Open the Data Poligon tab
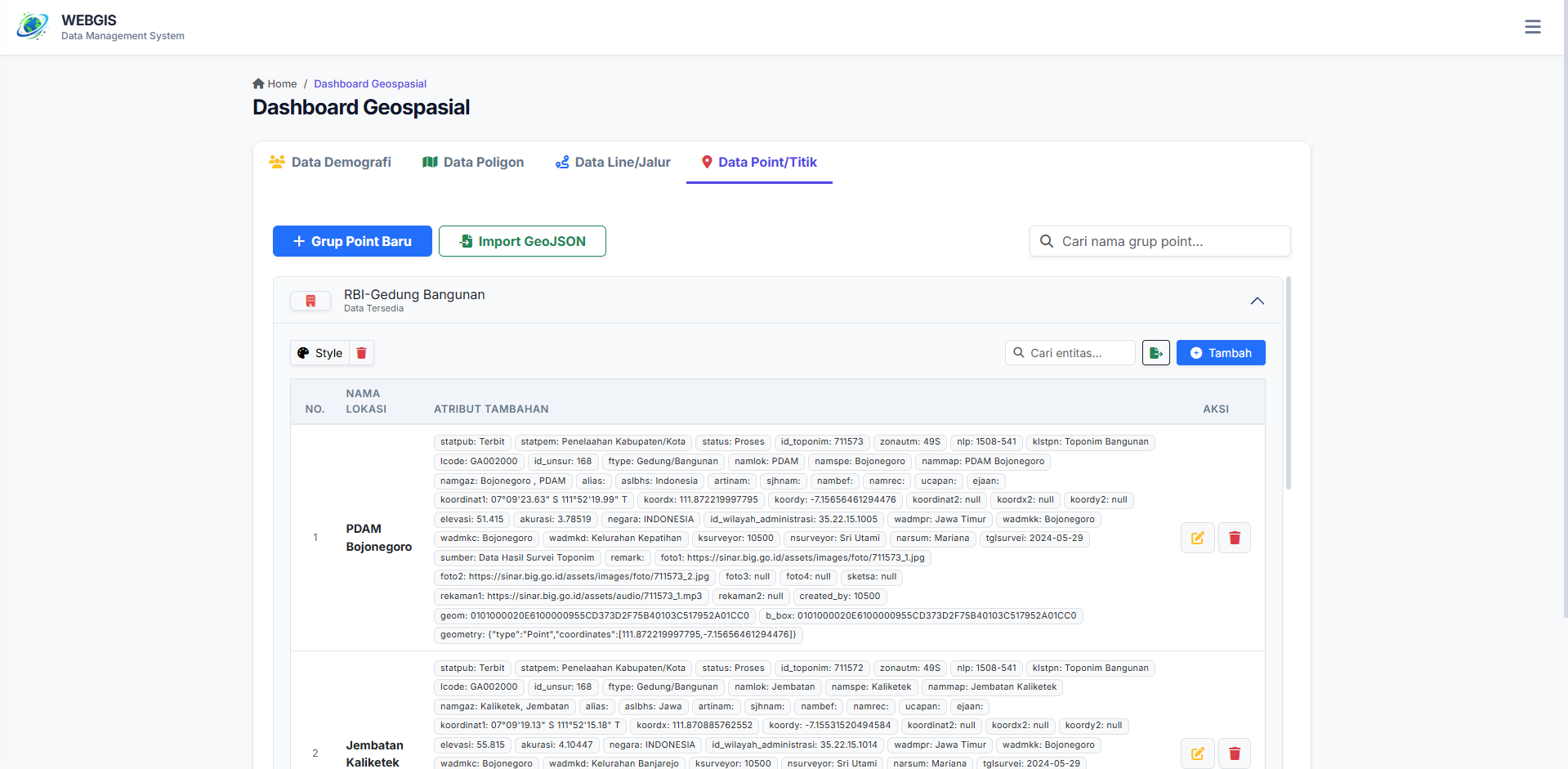The height and width of the screenshot is (769, 1568). click(473, 162)
